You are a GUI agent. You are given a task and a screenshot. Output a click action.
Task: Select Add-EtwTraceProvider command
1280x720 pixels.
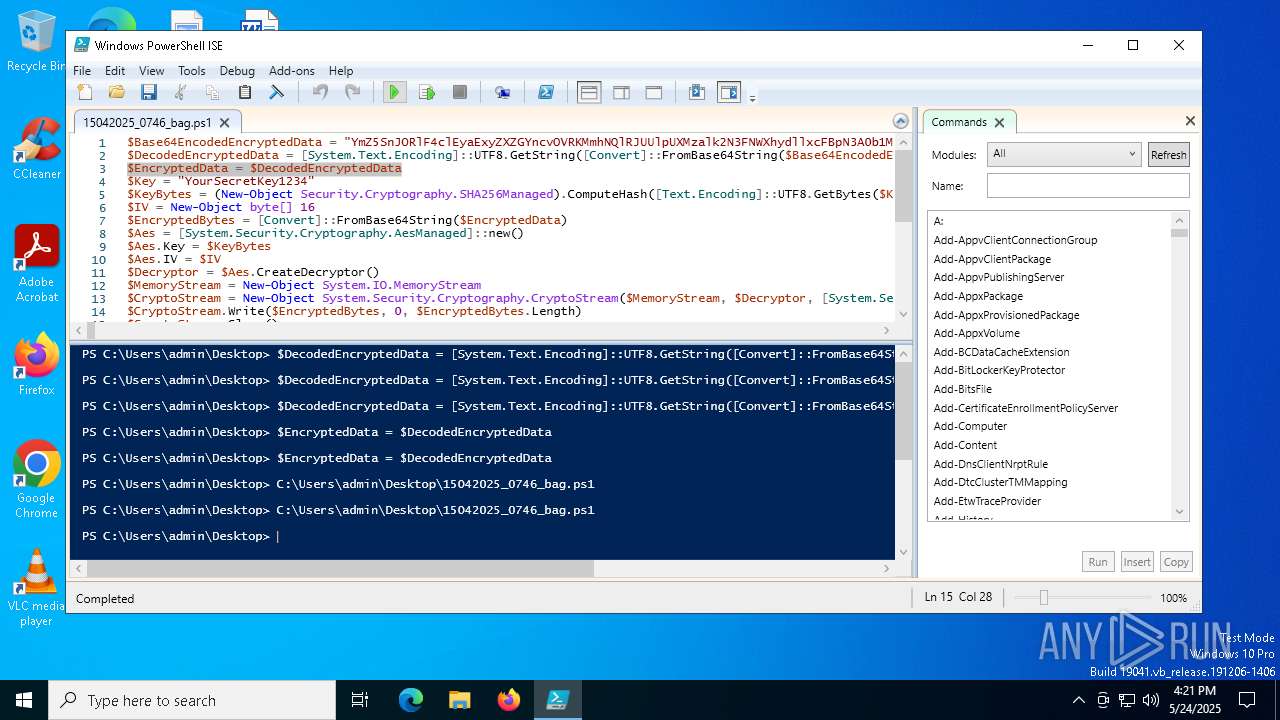pyautogui.click(x=987, y=501)
